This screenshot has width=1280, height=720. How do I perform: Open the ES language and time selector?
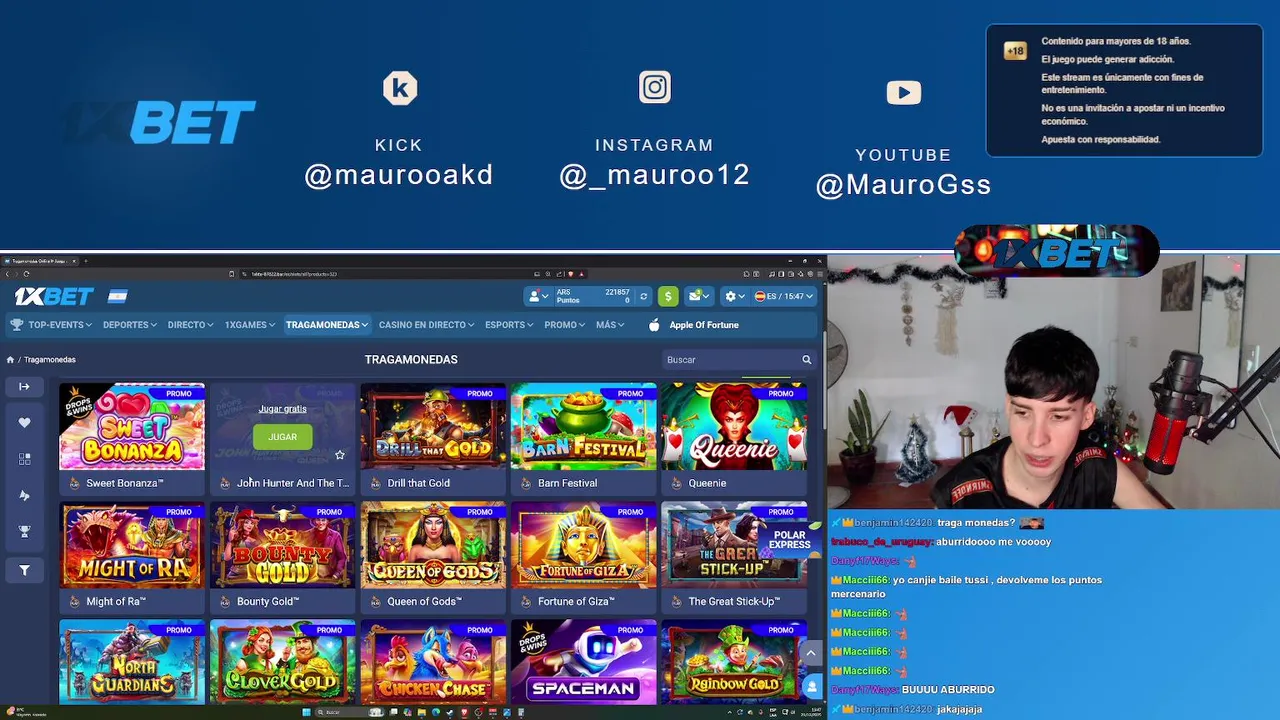tap(785, 296)
